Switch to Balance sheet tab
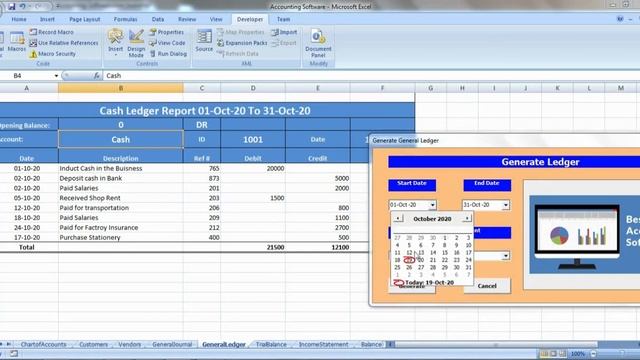 (x=371, y=344)
